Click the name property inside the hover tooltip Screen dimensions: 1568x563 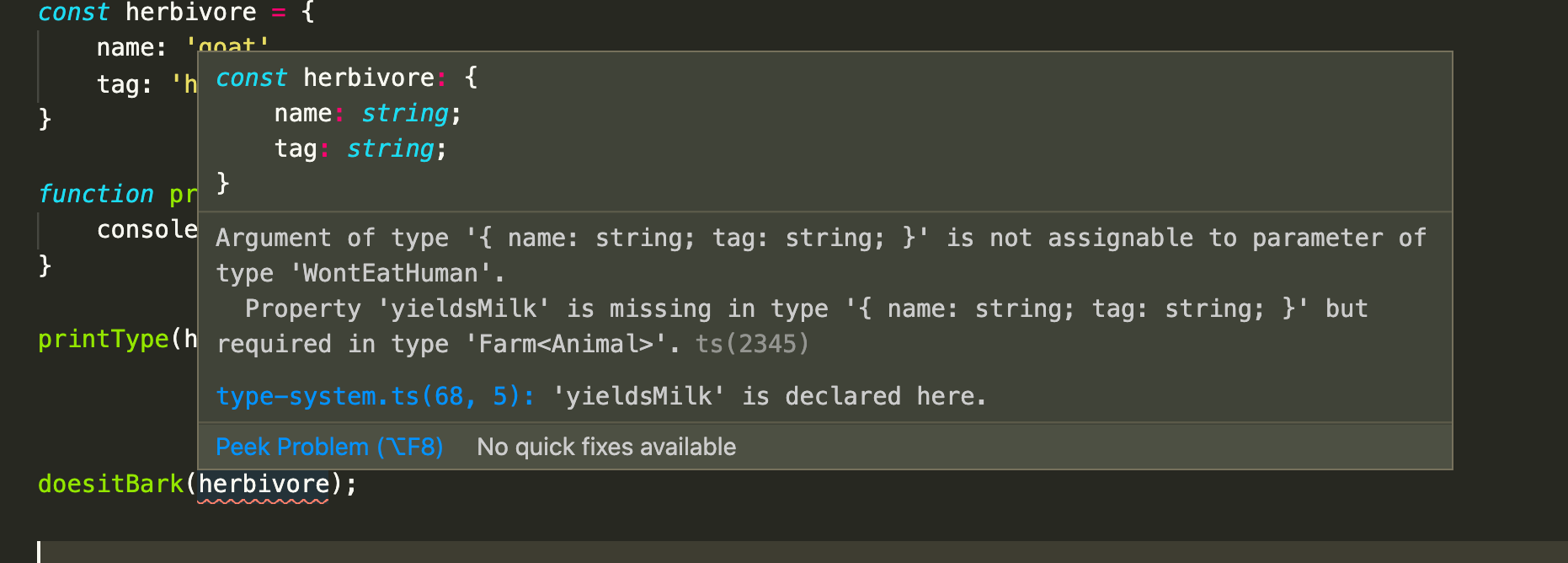click(303, 112)
